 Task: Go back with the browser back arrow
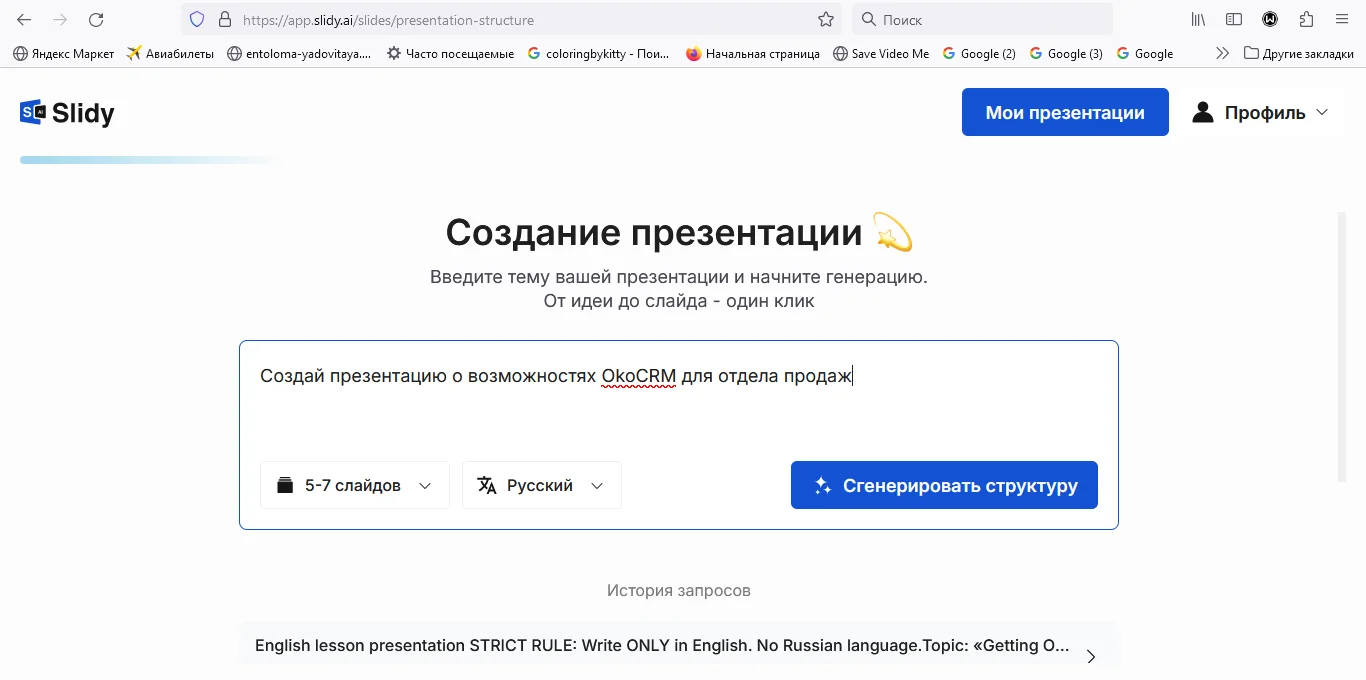tap(24, 19)
